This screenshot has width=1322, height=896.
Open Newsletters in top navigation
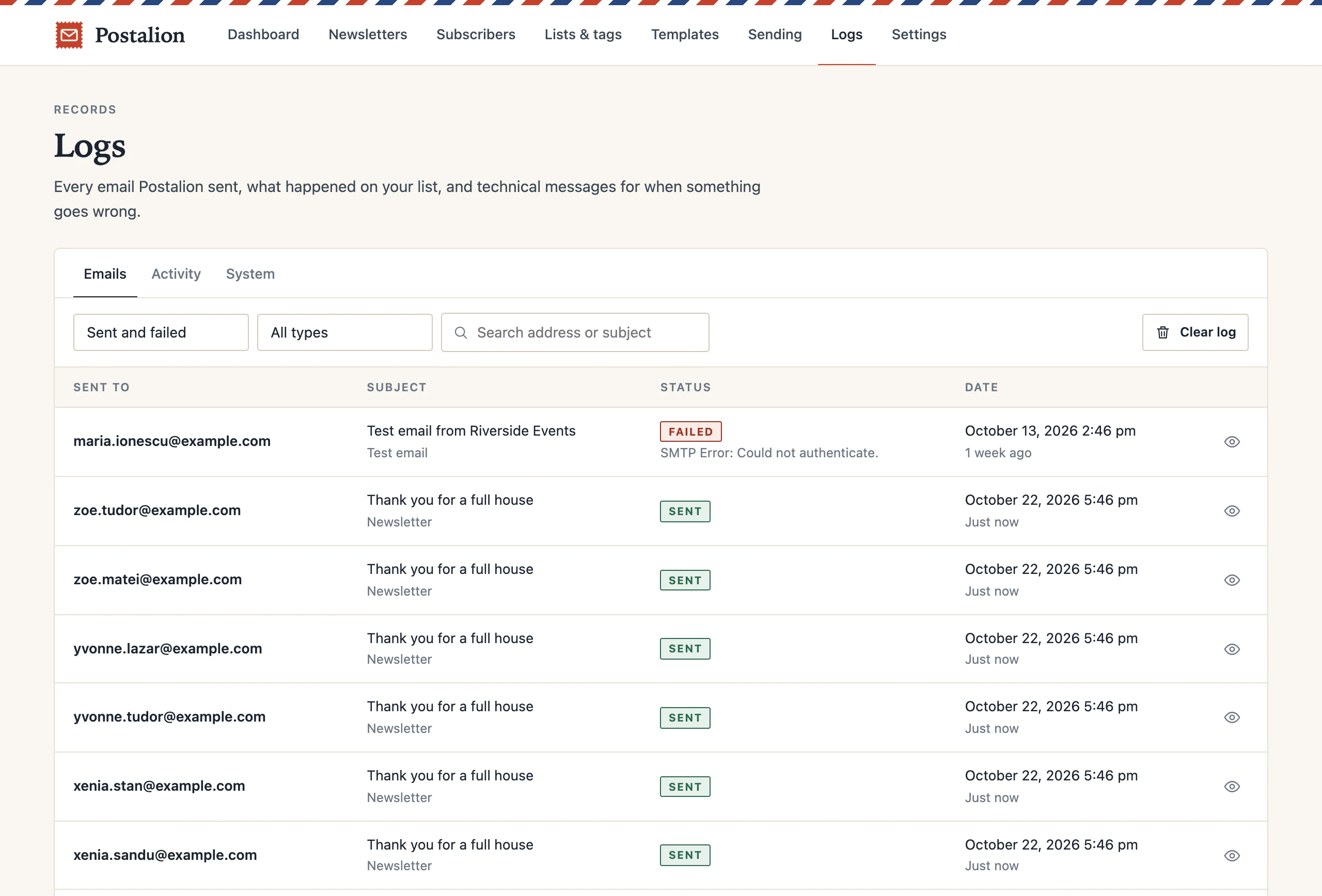click(x=368, y=35)
